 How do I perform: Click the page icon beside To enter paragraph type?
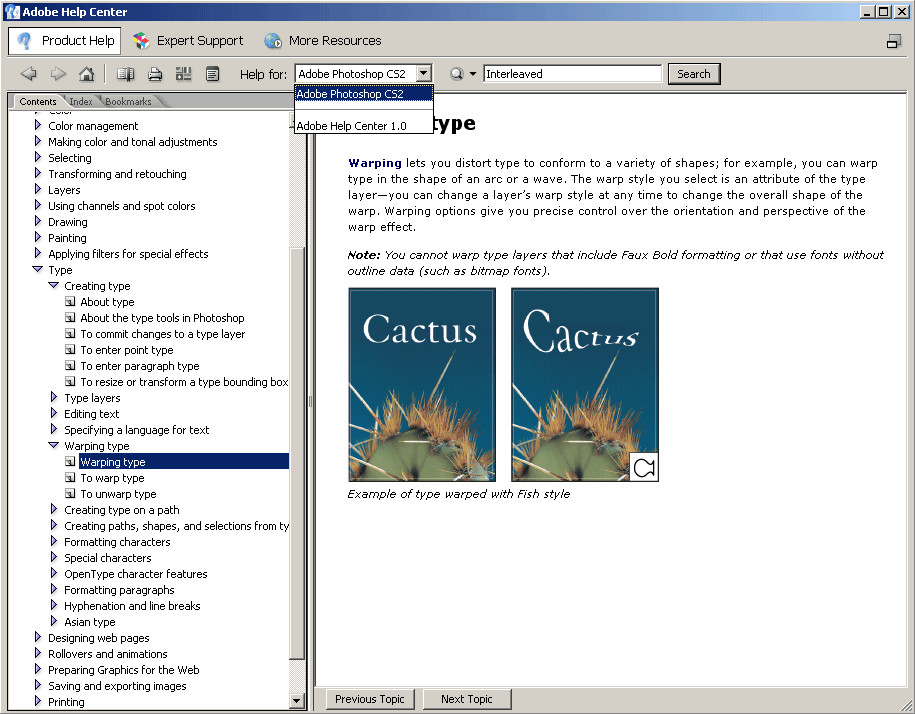tap(70, 366)
